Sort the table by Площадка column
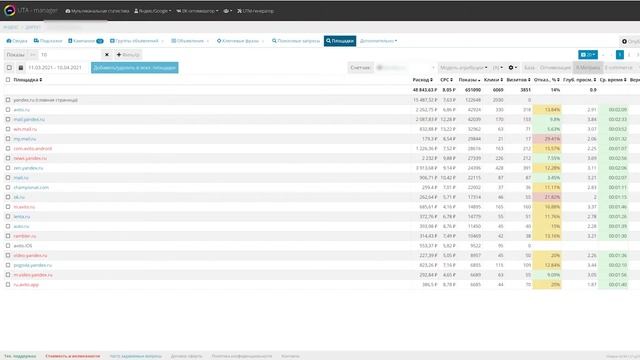 pyautogui.click(x=28, y=80)
